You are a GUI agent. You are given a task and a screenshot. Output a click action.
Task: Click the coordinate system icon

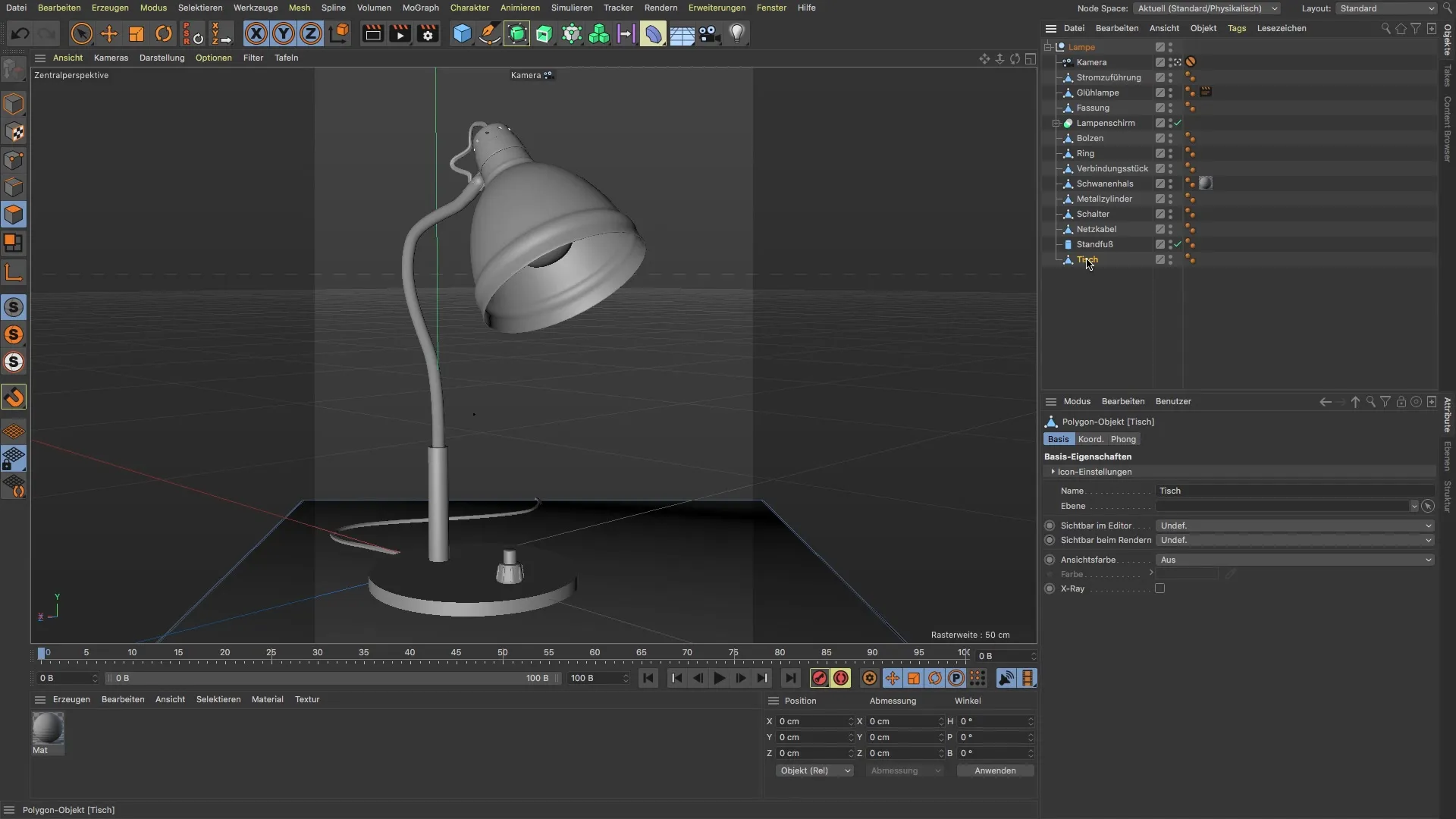click(x=339, y=34)
